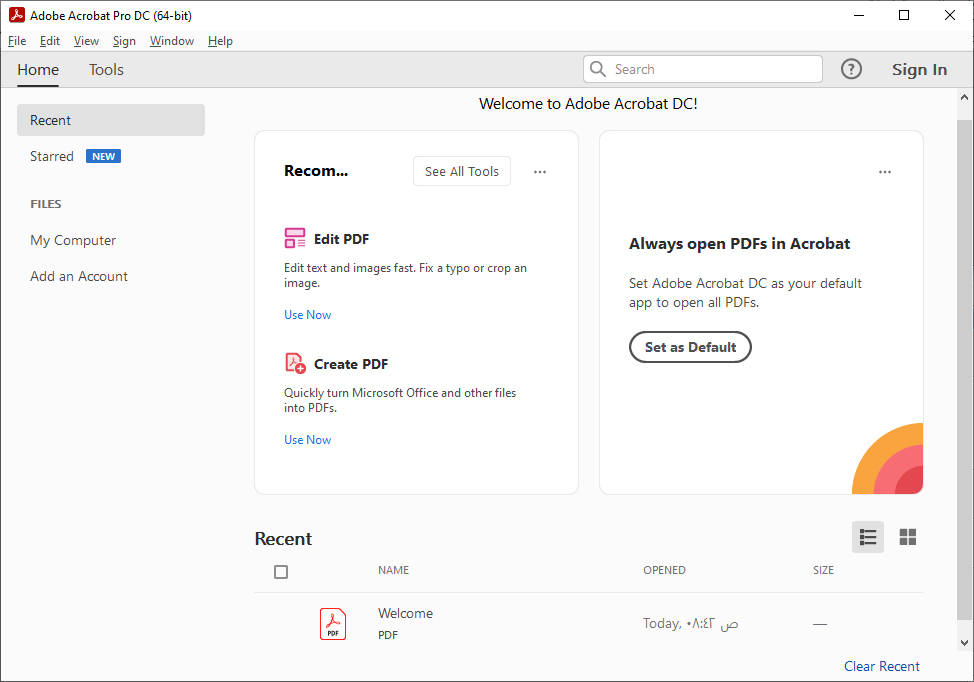Viewport: 974px width, 682px height.
Task: Click the Edit PDF tool icon
Action: (x=295, y=238)
